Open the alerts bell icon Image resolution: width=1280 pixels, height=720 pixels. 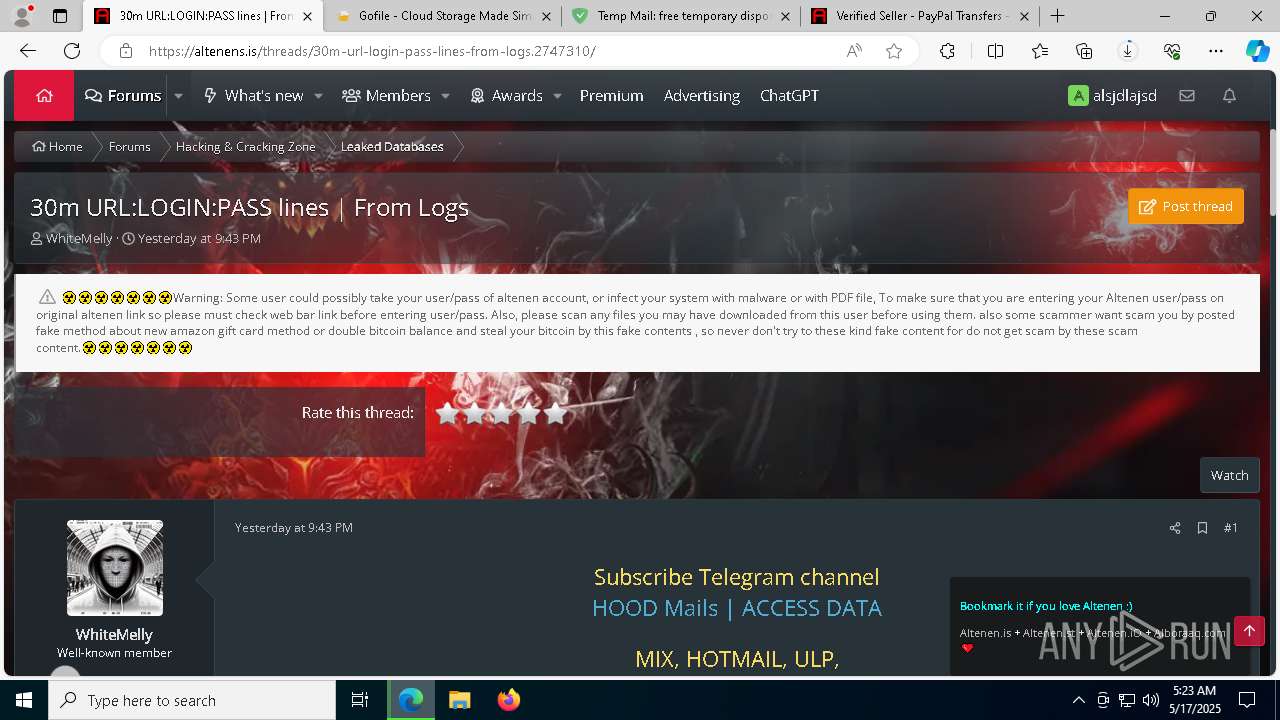point(1229,96)
